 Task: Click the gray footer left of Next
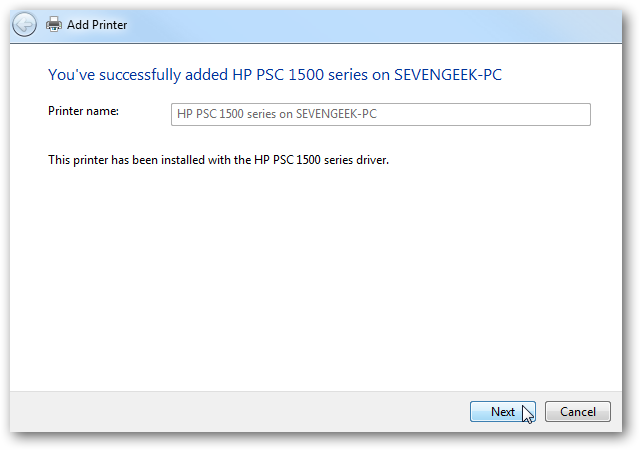pyautogui.click(x=237, y=412)
